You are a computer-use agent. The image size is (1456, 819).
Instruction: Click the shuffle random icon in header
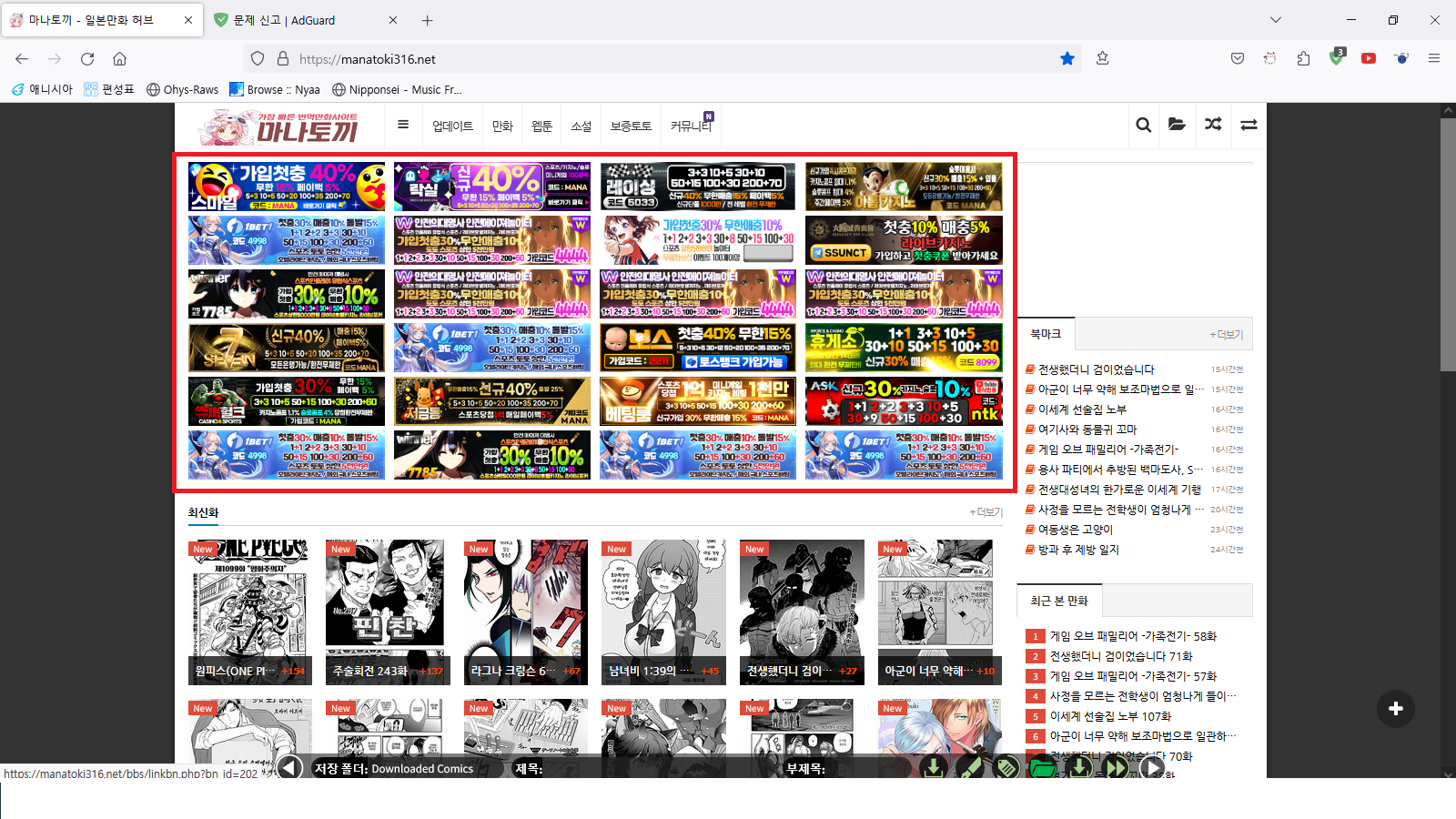point(1213,125)
